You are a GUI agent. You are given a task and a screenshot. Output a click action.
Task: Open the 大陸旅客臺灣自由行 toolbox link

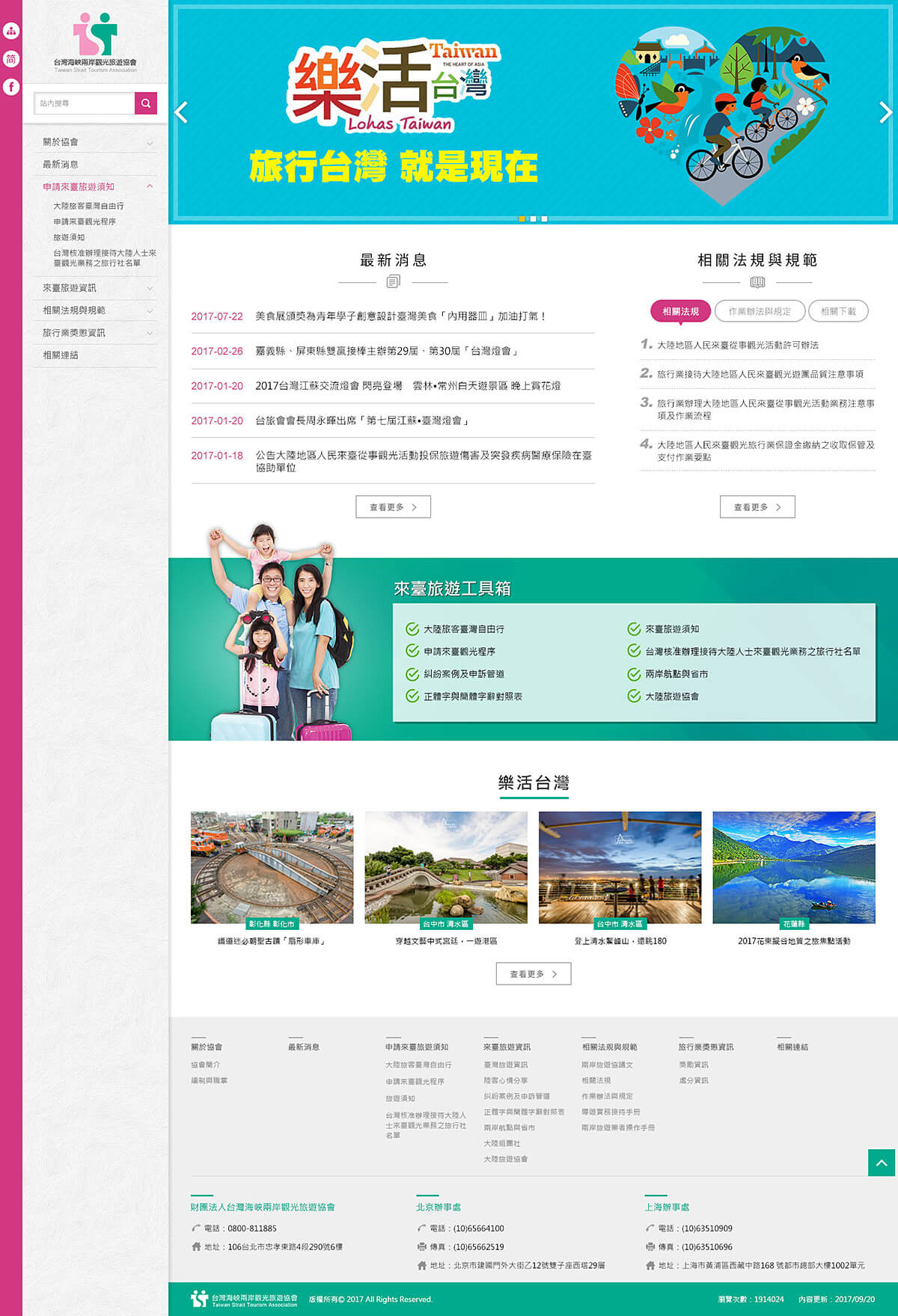tap(463, 629)
